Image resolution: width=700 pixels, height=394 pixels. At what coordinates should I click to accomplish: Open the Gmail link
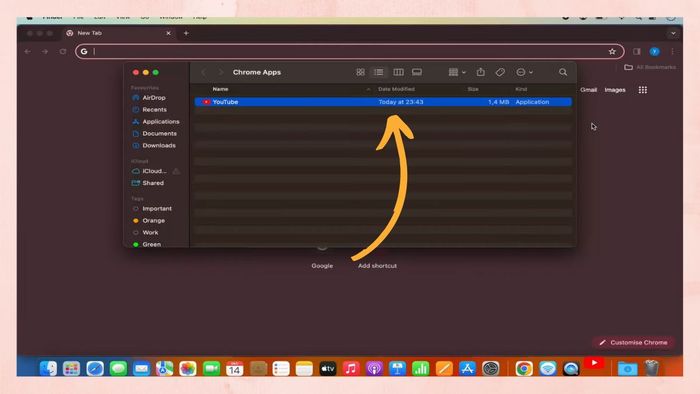pos(588,90)
